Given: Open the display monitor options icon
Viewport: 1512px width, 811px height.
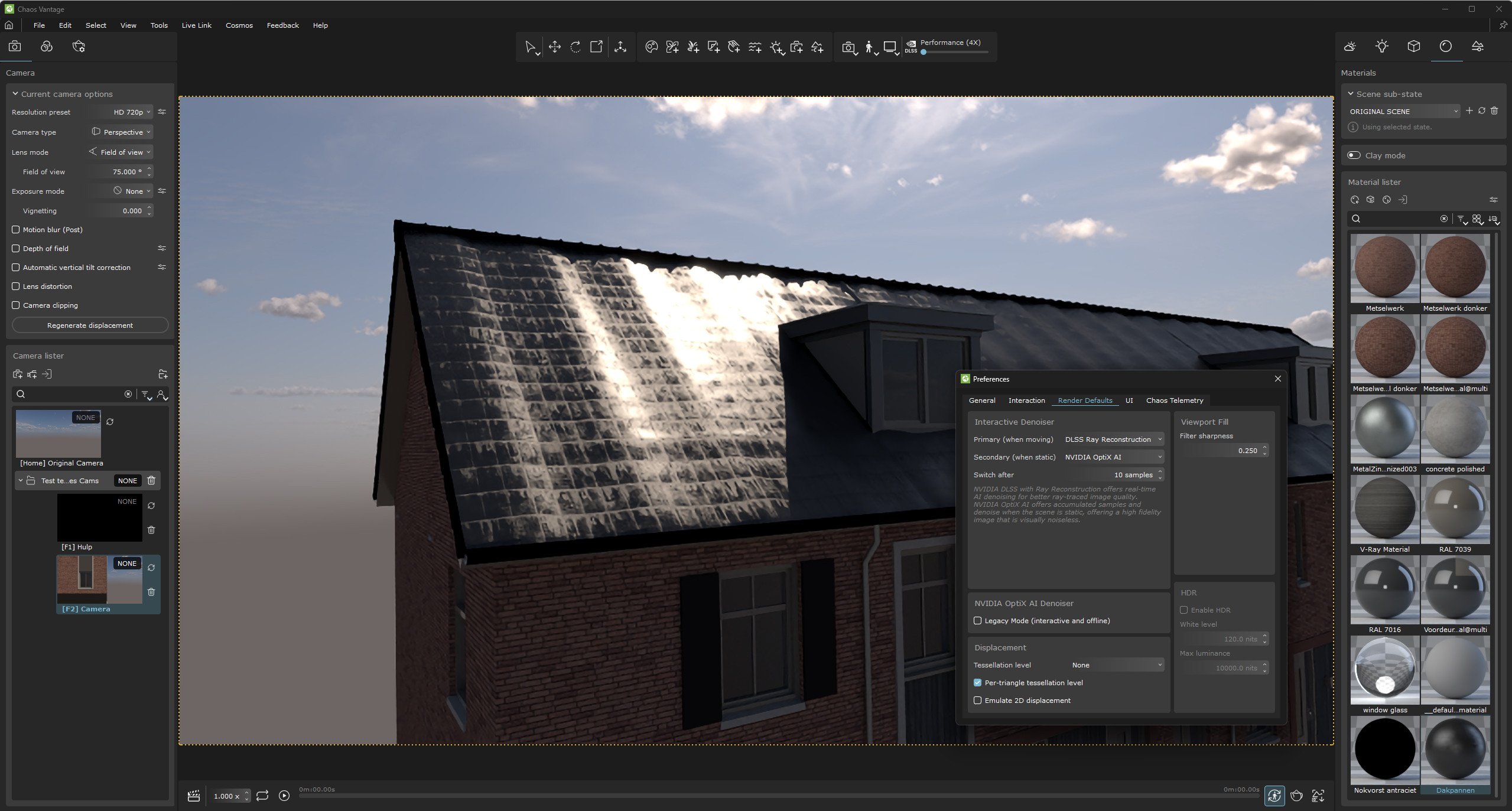Looking at the screenshot, I should coord(891,48).
